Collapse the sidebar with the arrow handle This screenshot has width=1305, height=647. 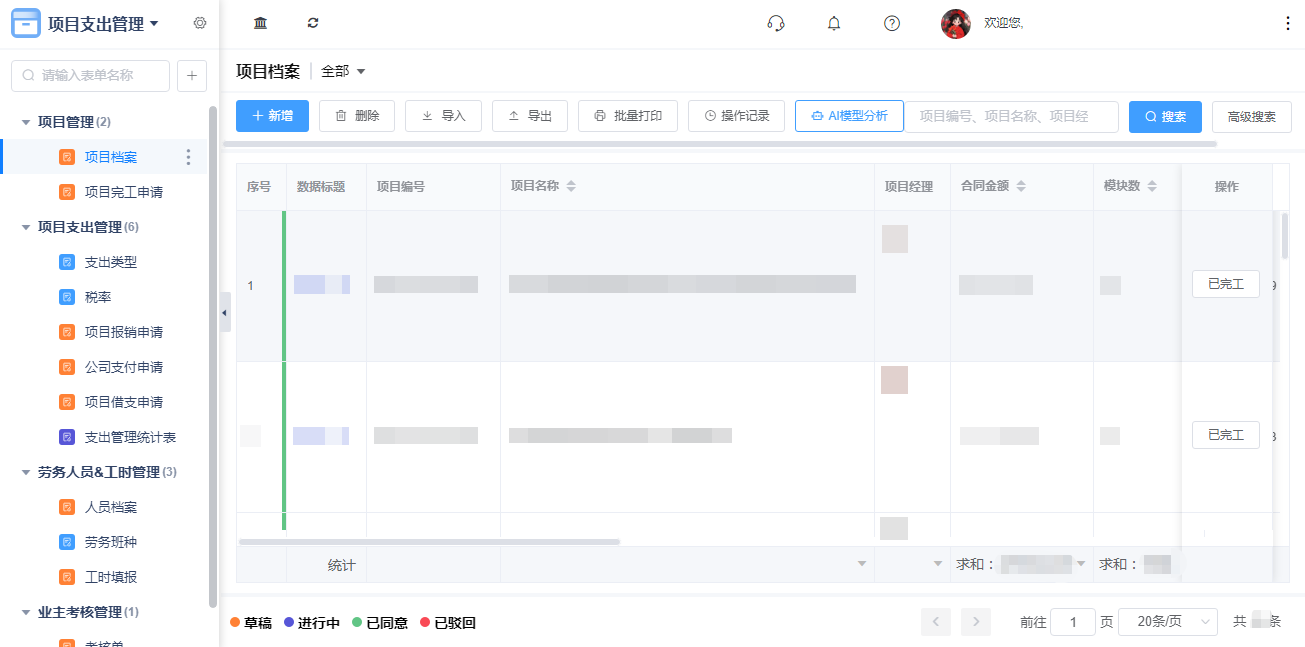pyautogui.click(x=224, y=313)
